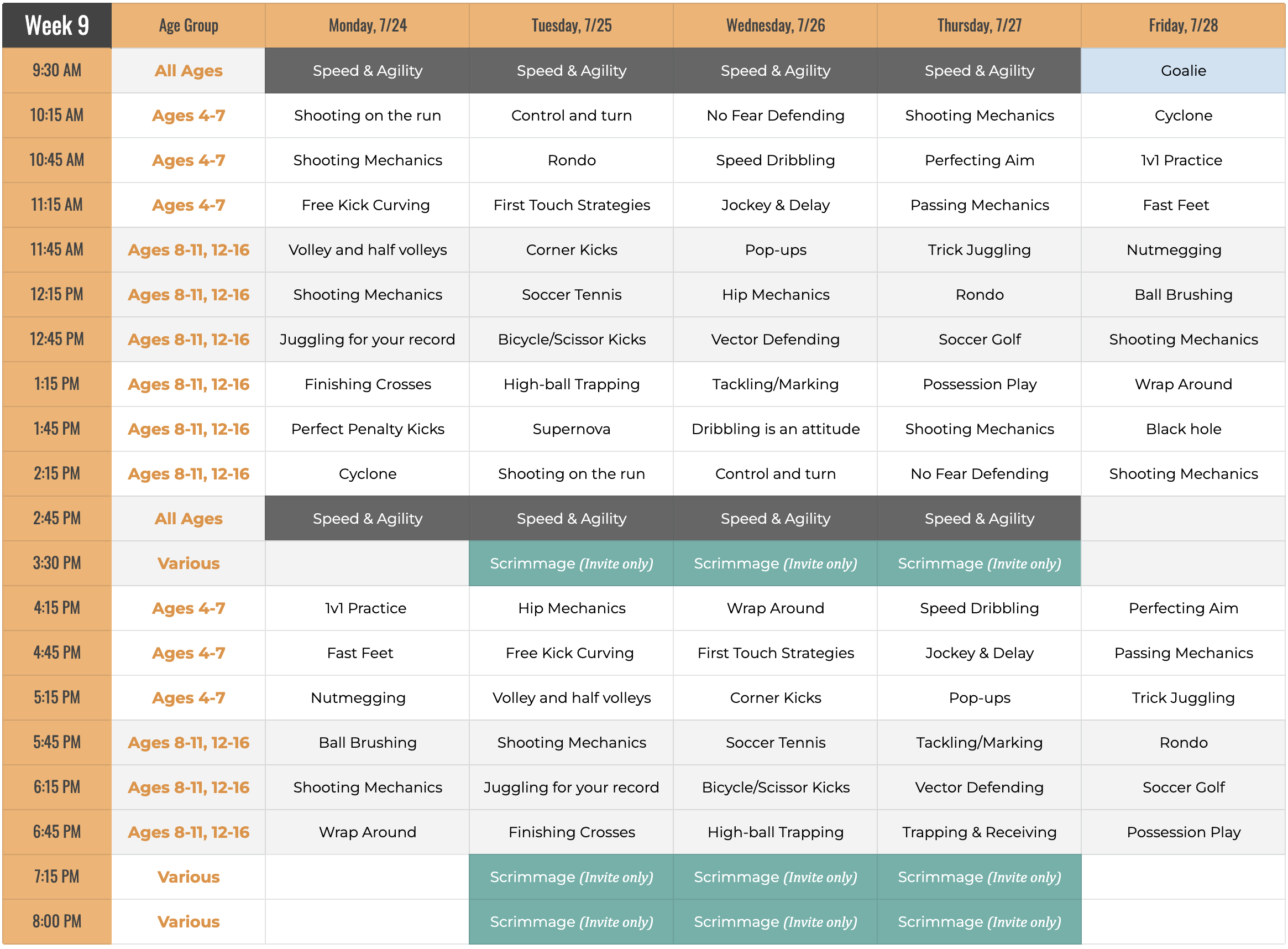
Task: Click Shooting on the run at 10:15 AM Monday
Action: (x=368, y=116)
